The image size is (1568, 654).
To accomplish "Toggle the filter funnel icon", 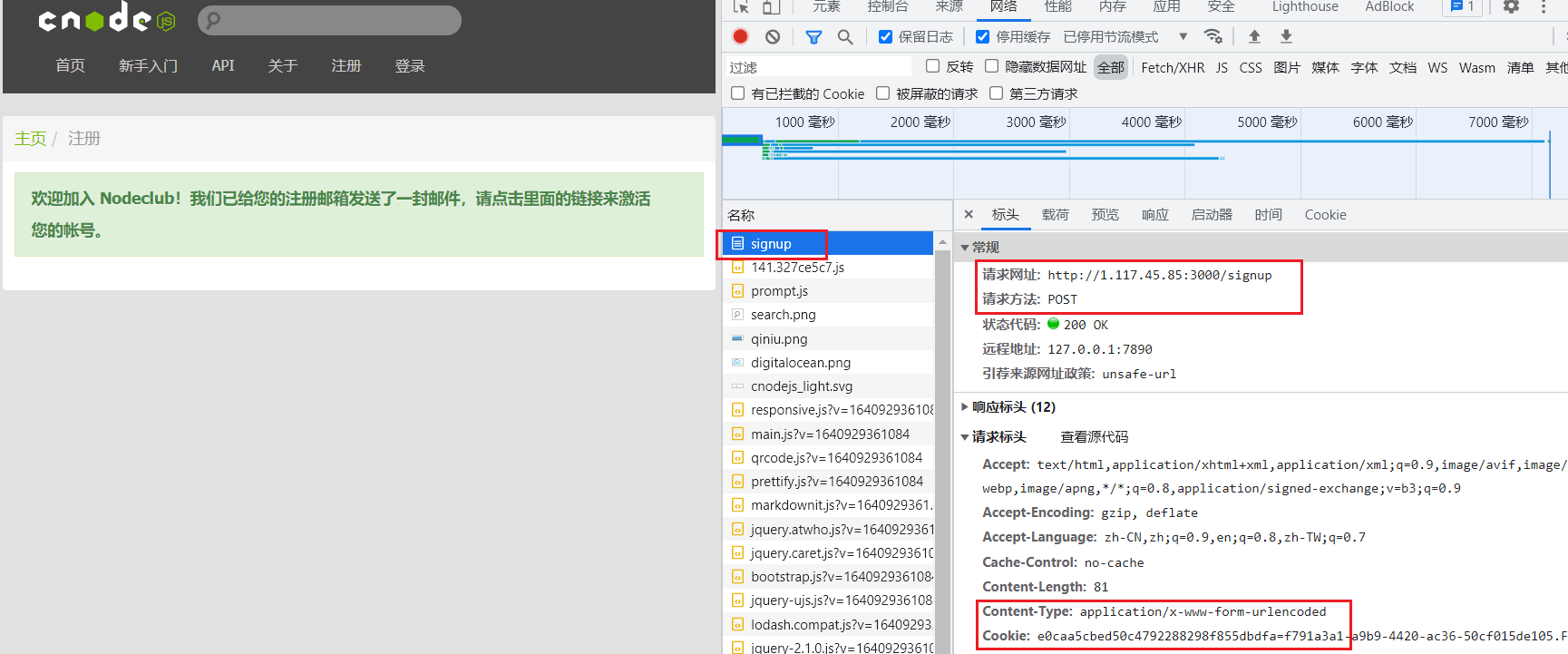I will (x=813, y=36).
